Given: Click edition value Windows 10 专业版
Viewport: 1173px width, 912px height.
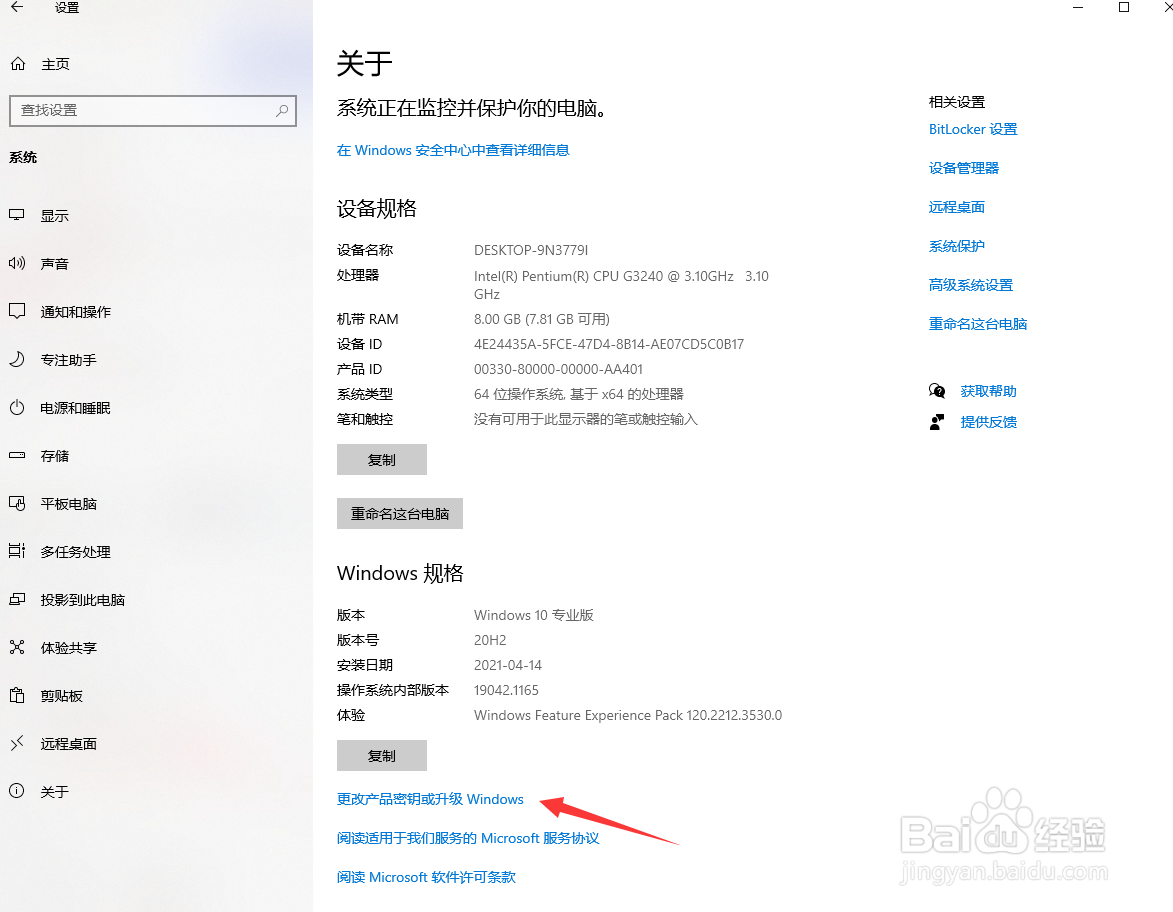Looking at the screenshot, I should point(533,615).
